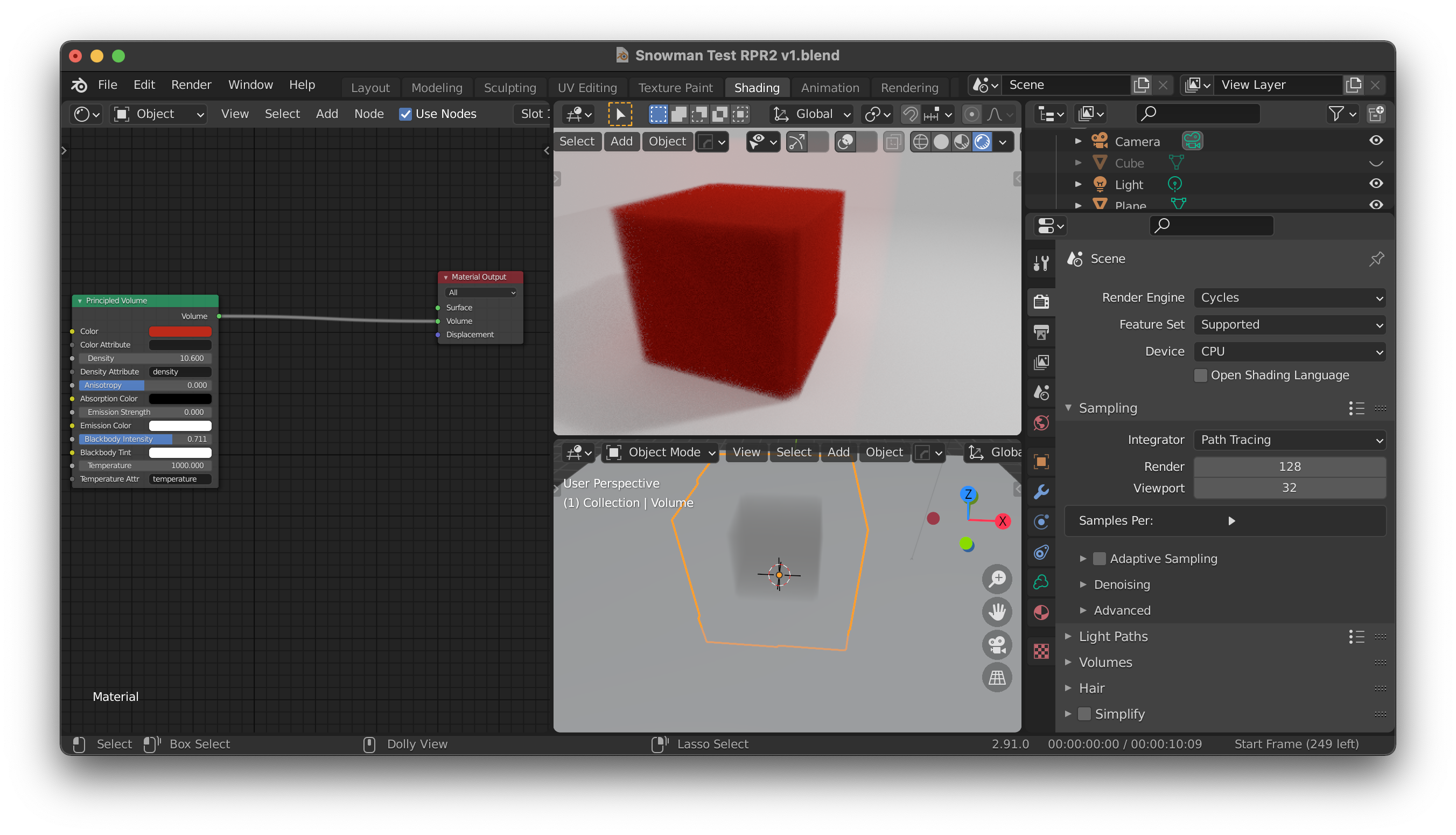The image size is (1456, 835).
Task: Select rendered viewport shading mode
Action: [x=982, y=142]
